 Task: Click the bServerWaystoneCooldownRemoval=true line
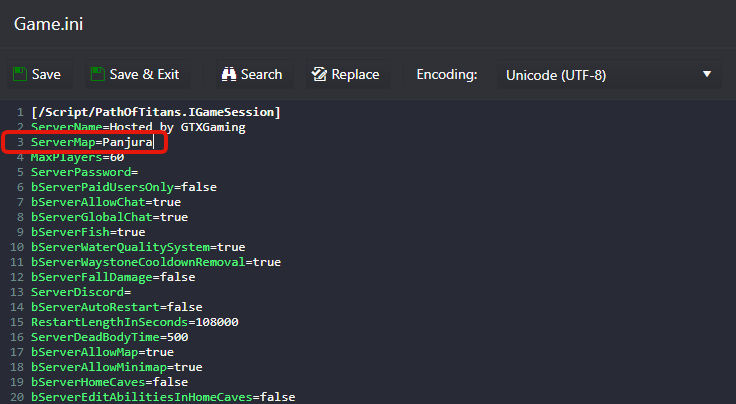pyautogui.click(x=156, y=262)
